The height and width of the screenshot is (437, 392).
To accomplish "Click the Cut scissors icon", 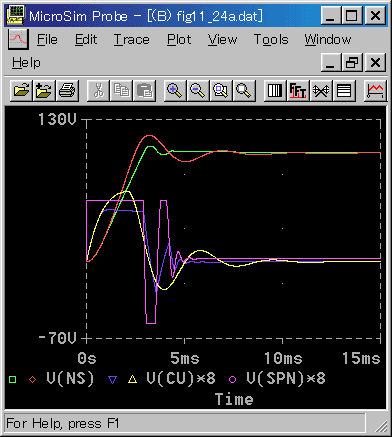I will pos(98,90).
